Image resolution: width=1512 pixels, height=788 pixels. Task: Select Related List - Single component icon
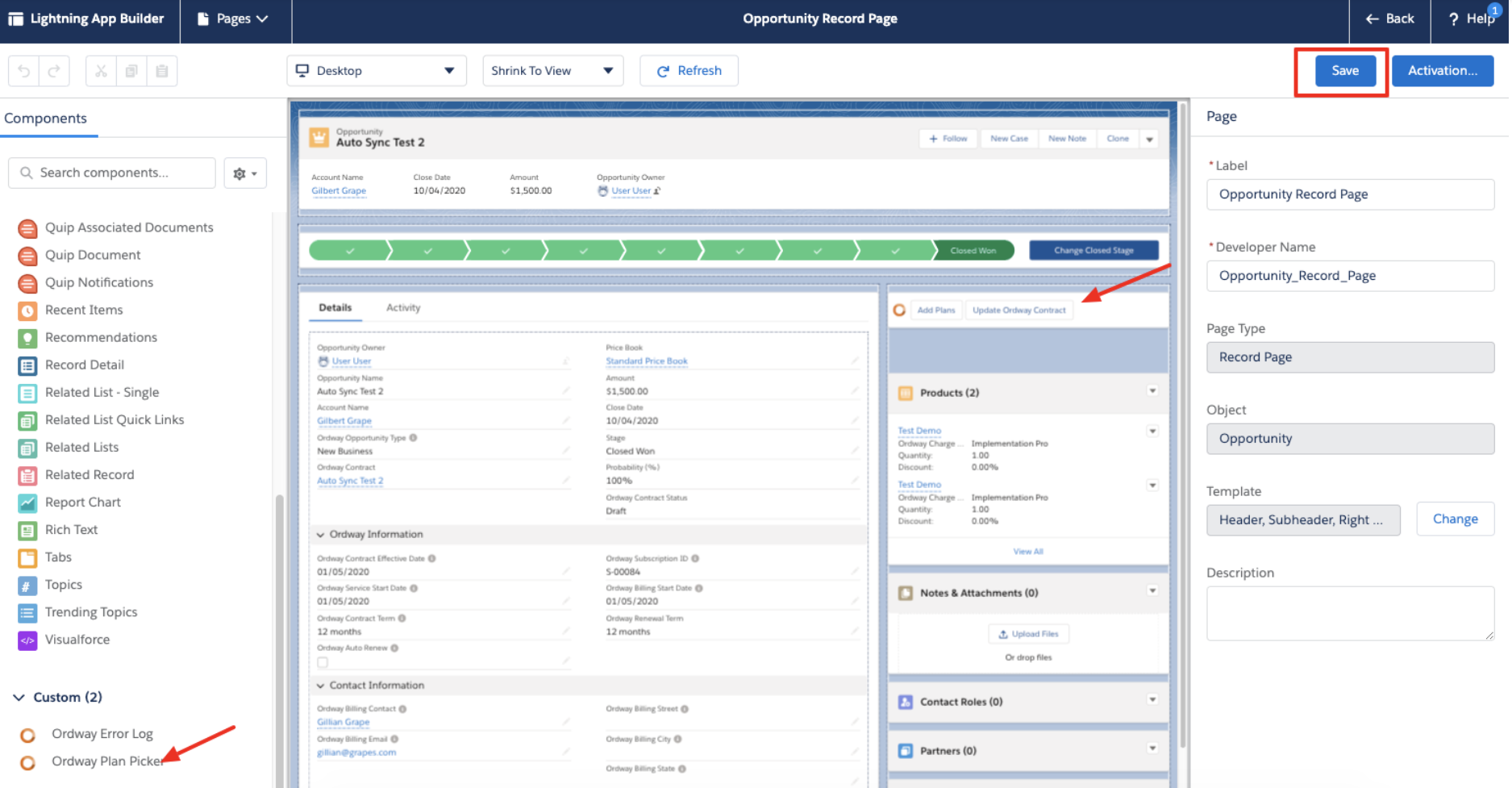pyautogui.click(x=27, y=393)
